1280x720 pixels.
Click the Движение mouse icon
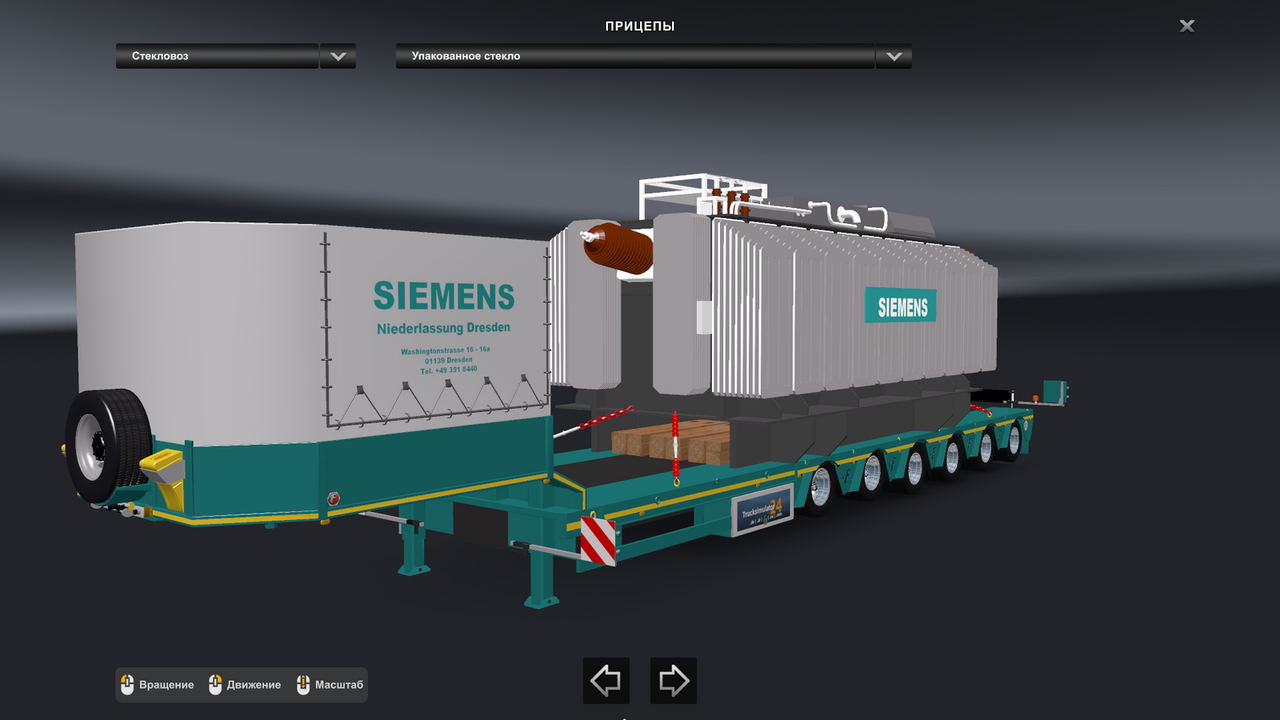tap(215, 685)
